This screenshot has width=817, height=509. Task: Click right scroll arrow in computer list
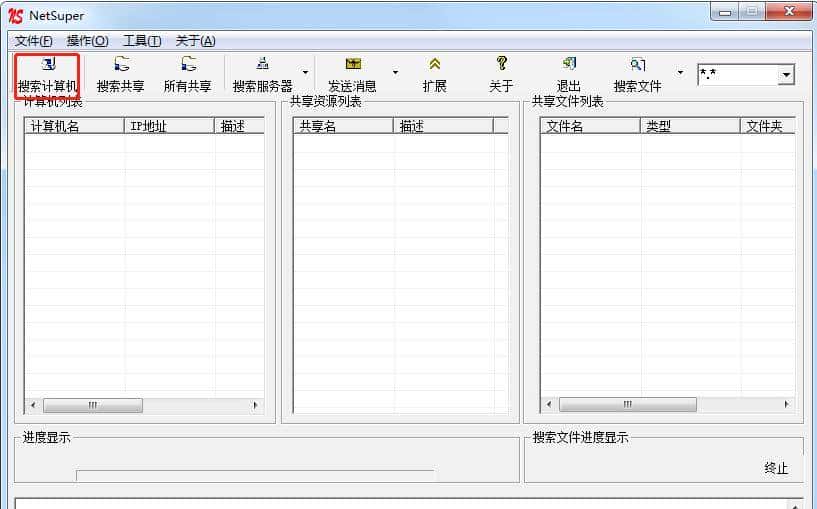pos(255,405)
